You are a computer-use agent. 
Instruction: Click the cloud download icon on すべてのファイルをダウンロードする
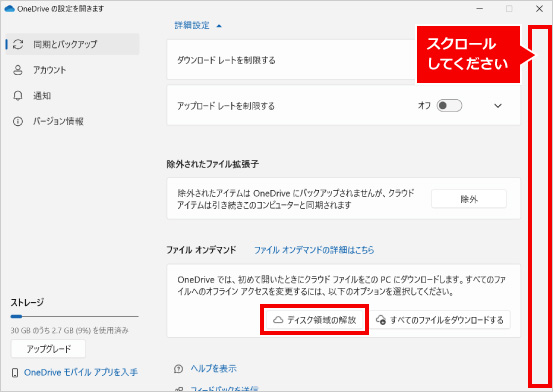(x=381, y=320)
